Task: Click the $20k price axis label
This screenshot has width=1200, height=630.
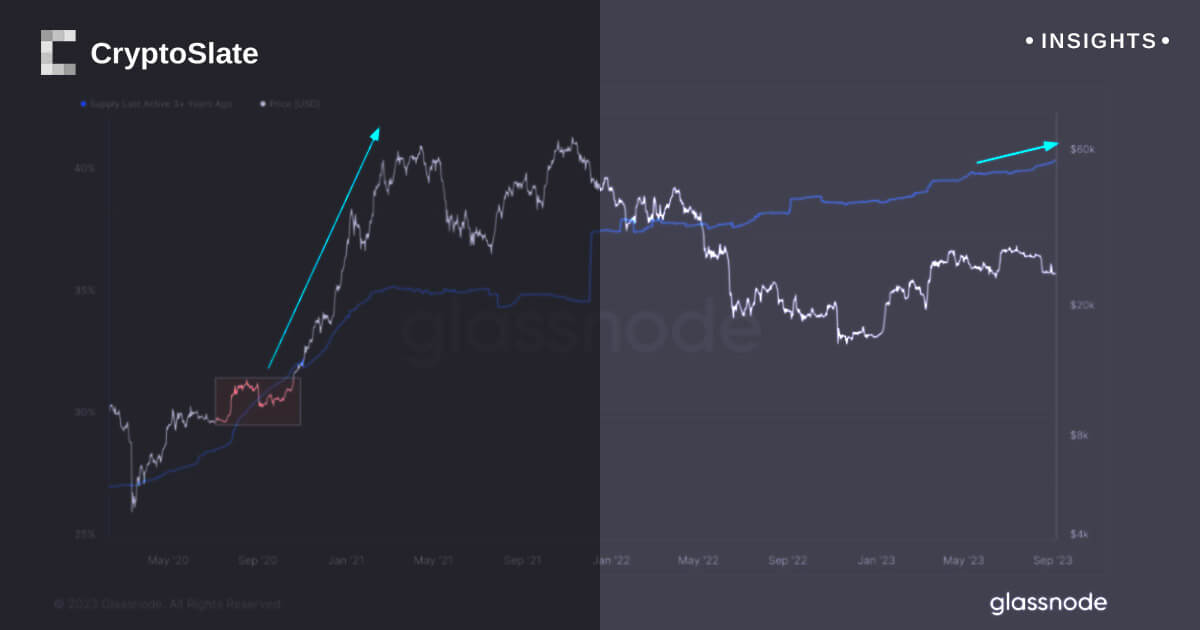Action: pos(1084,306)
